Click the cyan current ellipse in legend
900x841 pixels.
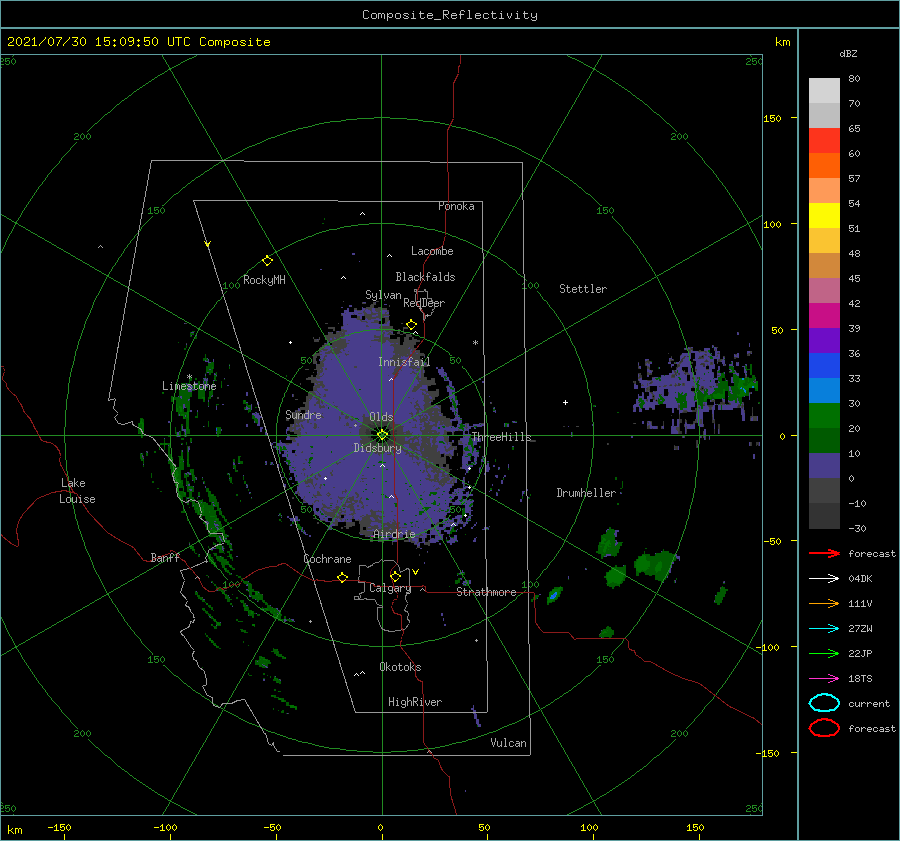tap(824, 703)
